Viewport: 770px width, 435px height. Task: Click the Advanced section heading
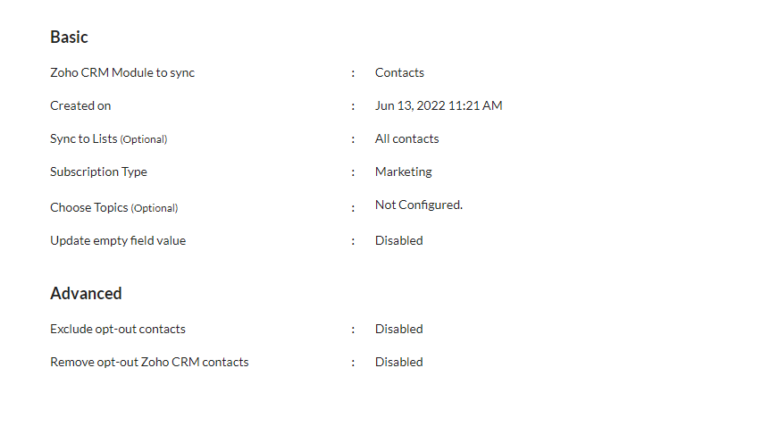(86, 293)
